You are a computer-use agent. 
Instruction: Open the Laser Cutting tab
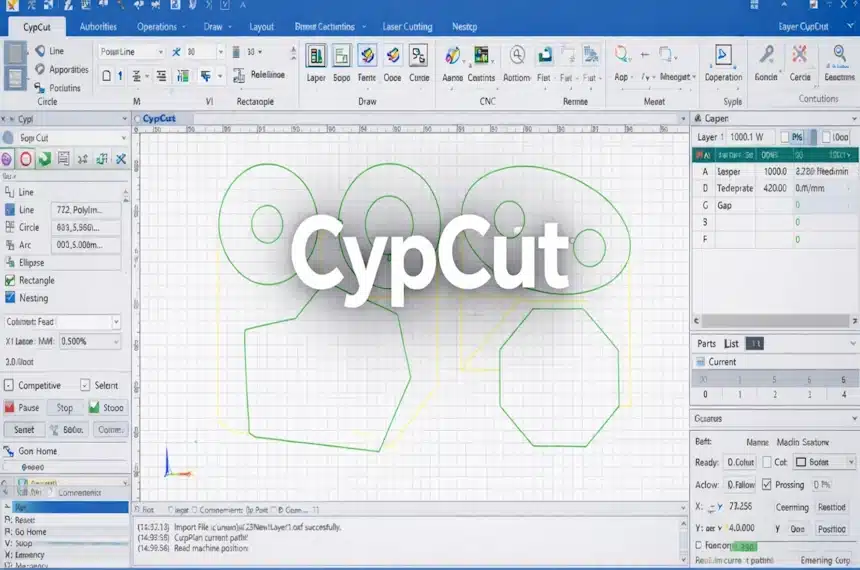[407, 26]
